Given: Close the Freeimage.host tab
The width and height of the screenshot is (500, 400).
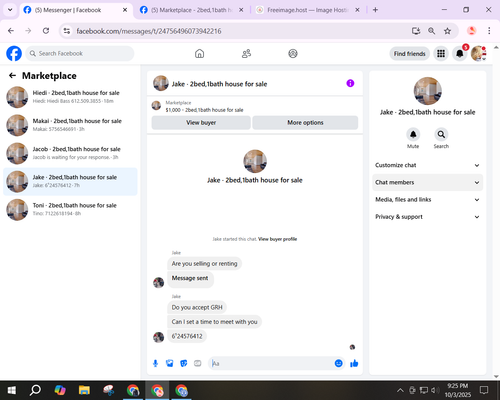Looking at the screenshot, I should pos(357,10).
